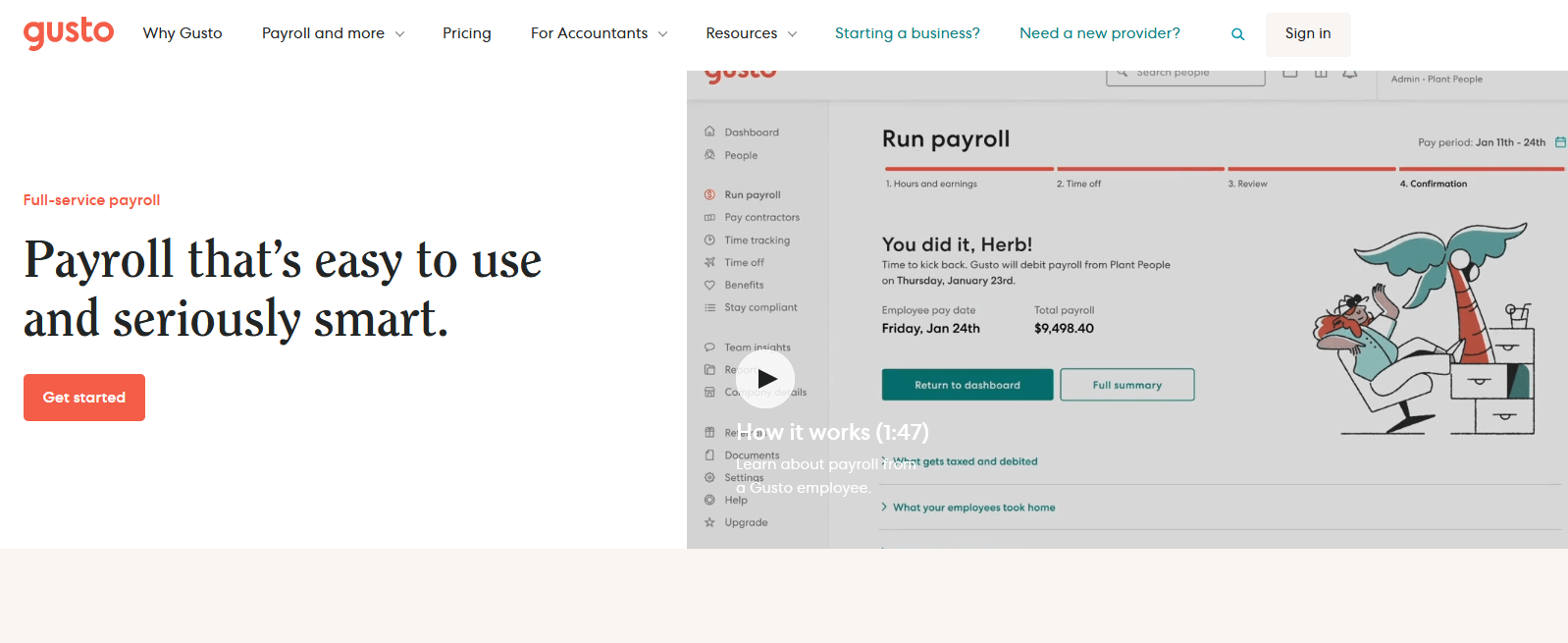Click the You did it, Herb! heading
The width and height of the screenshot is (1568, 643).
[957, 244]
